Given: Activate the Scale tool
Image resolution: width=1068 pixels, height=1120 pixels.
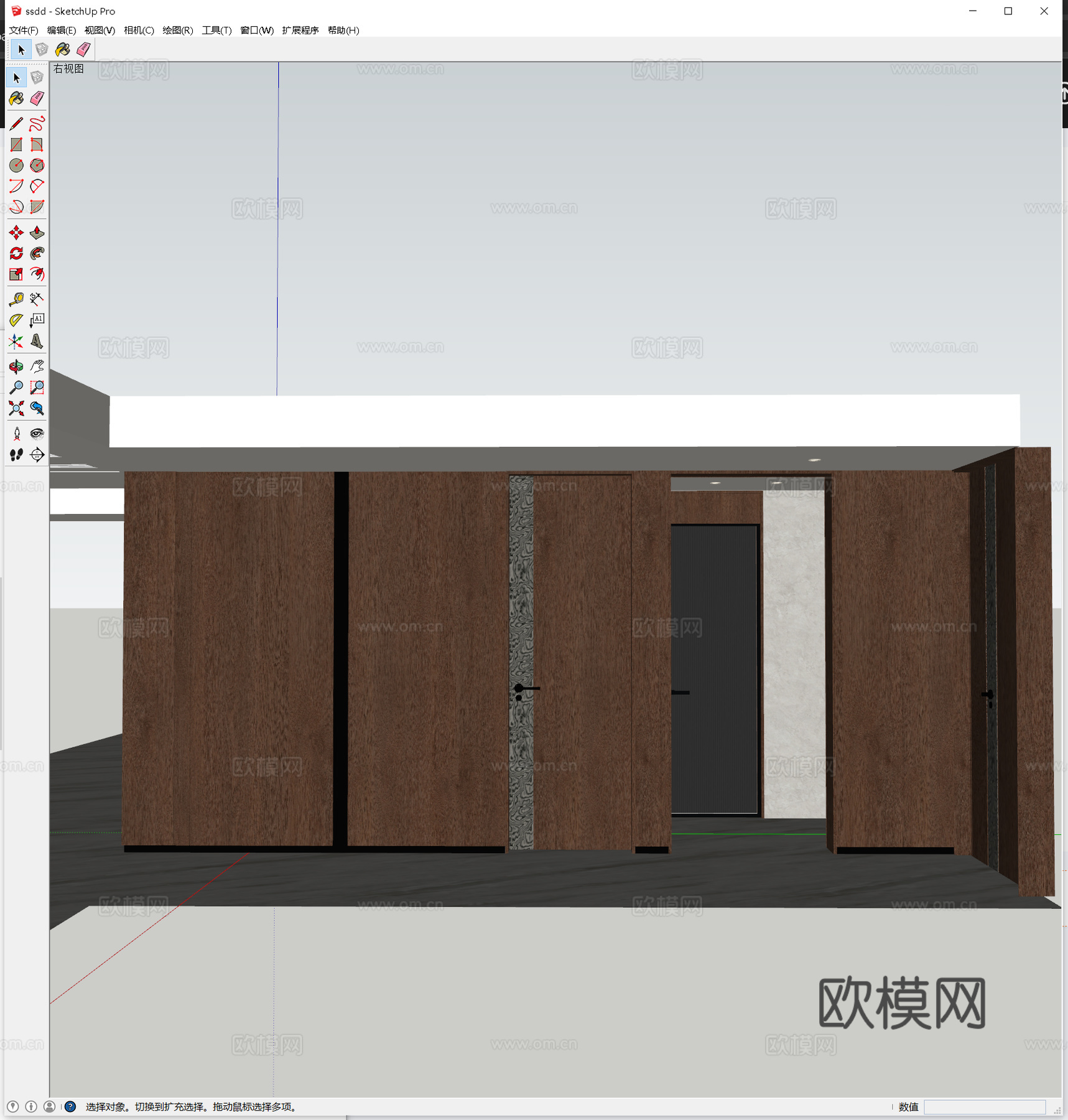Looking at the screenshot, I should 17,274.
